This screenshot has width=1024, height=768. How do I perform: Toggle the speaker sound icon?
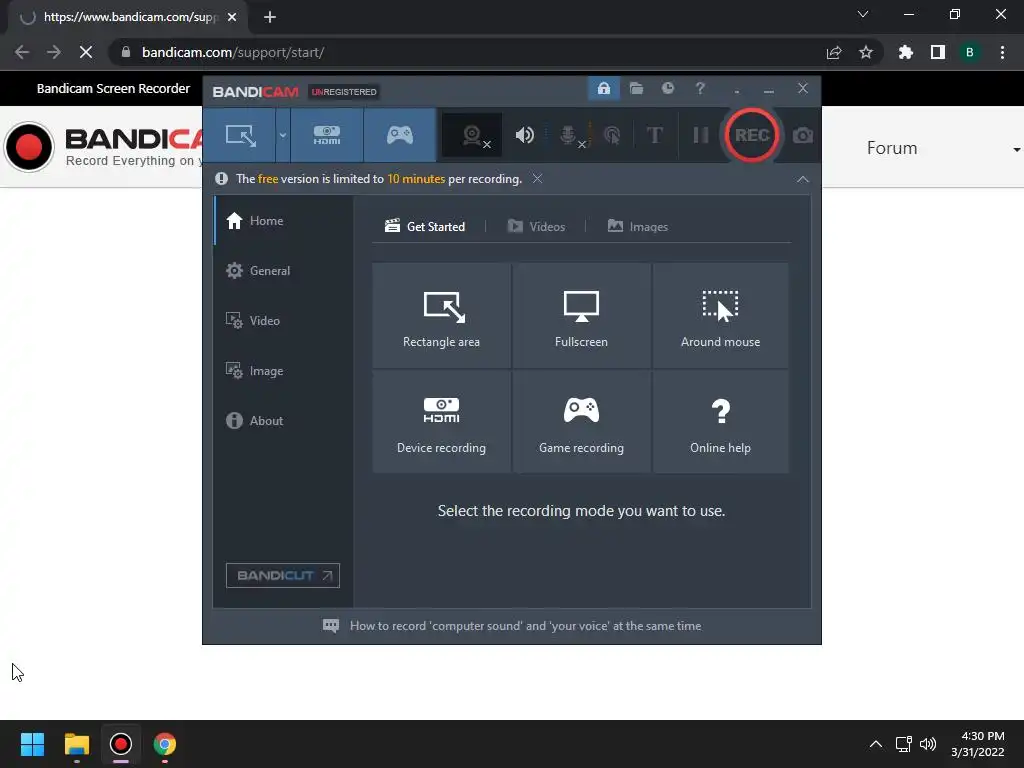[x=524, y=135]
